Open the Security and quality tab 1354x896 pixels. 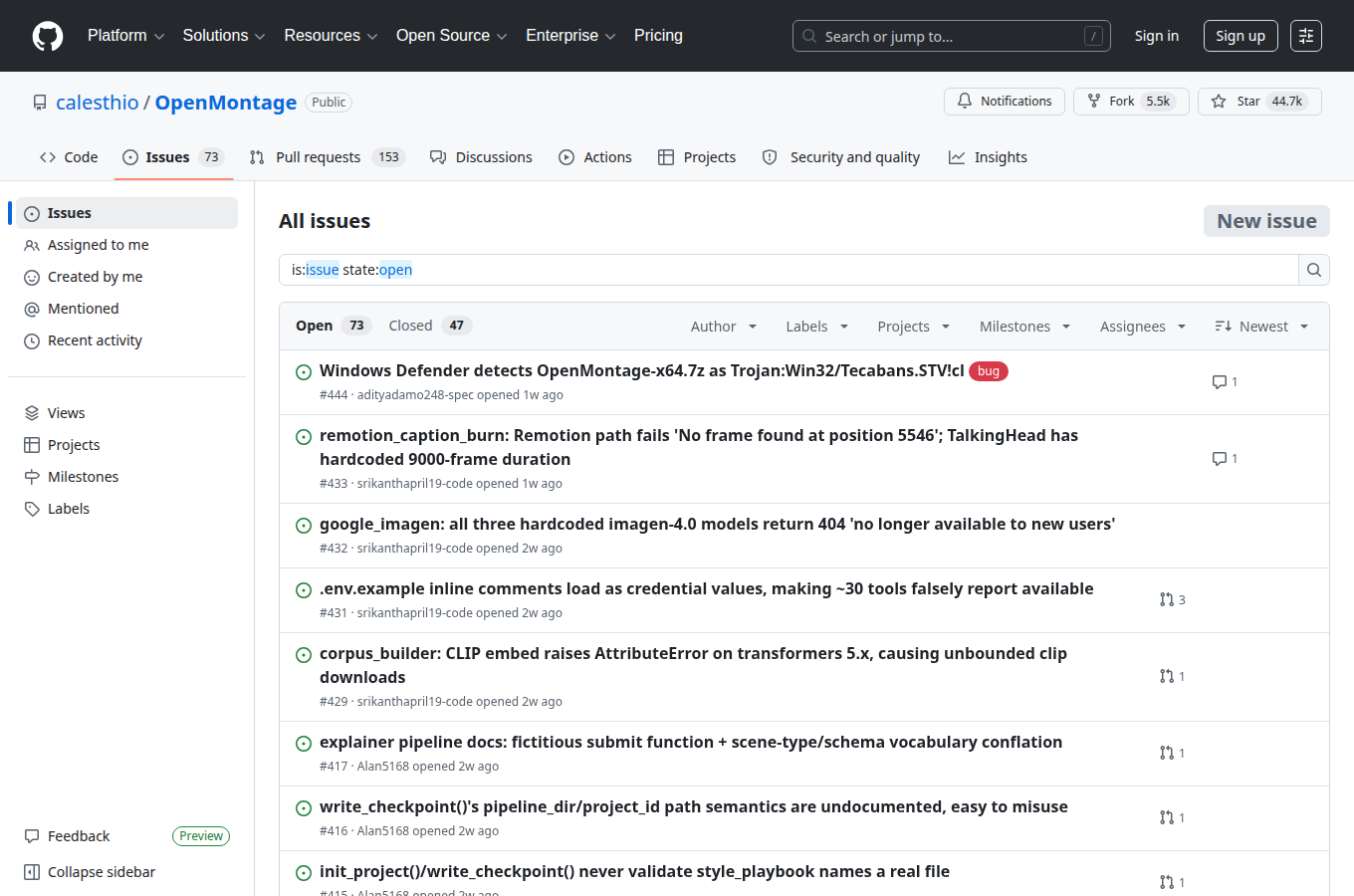click(841, 157)
